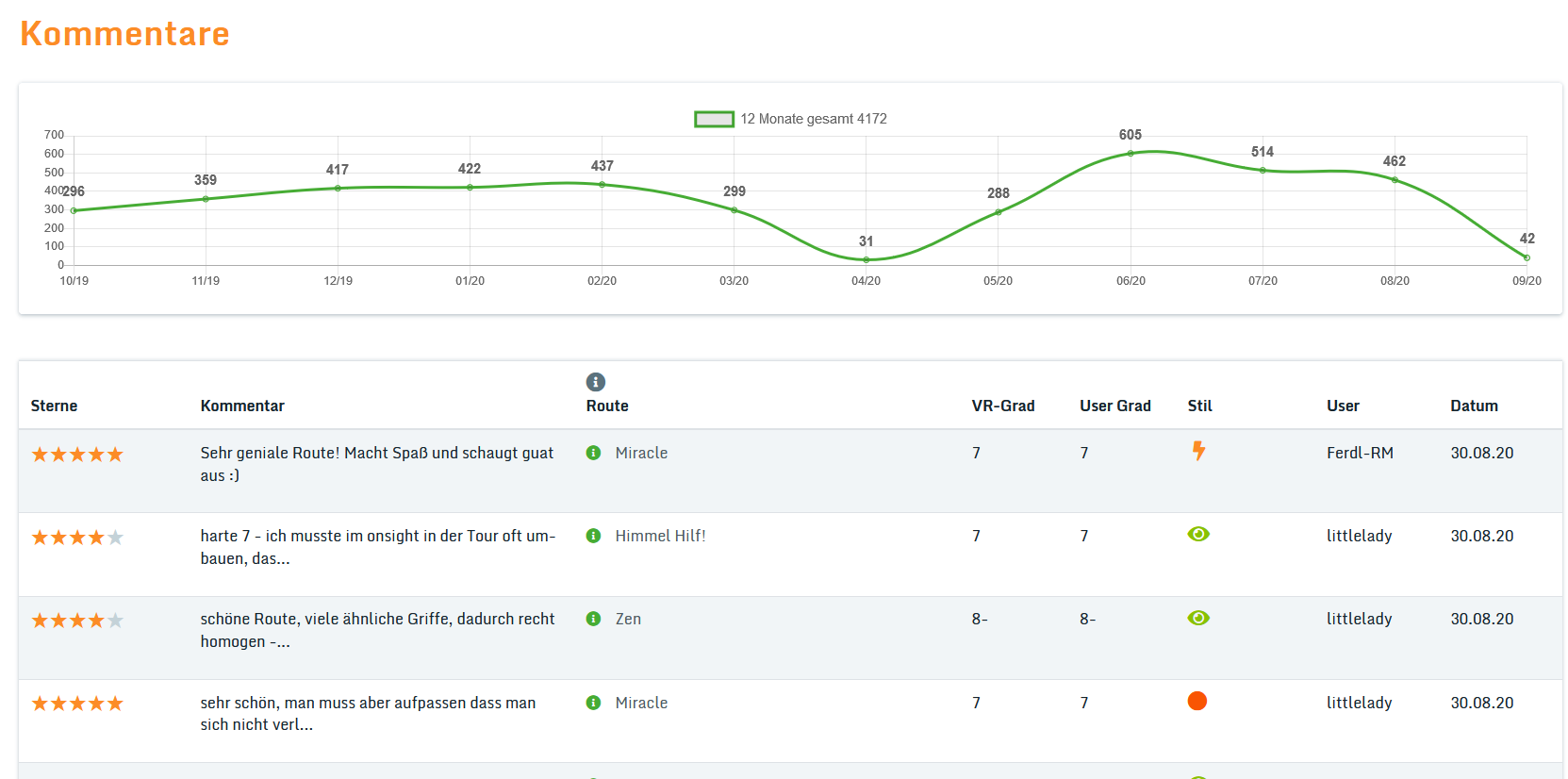Image resolution: width=1568 pixels, height=779 pixels.
Task: Open littlelady in the Zen row
Action: tap(1359, 619)
